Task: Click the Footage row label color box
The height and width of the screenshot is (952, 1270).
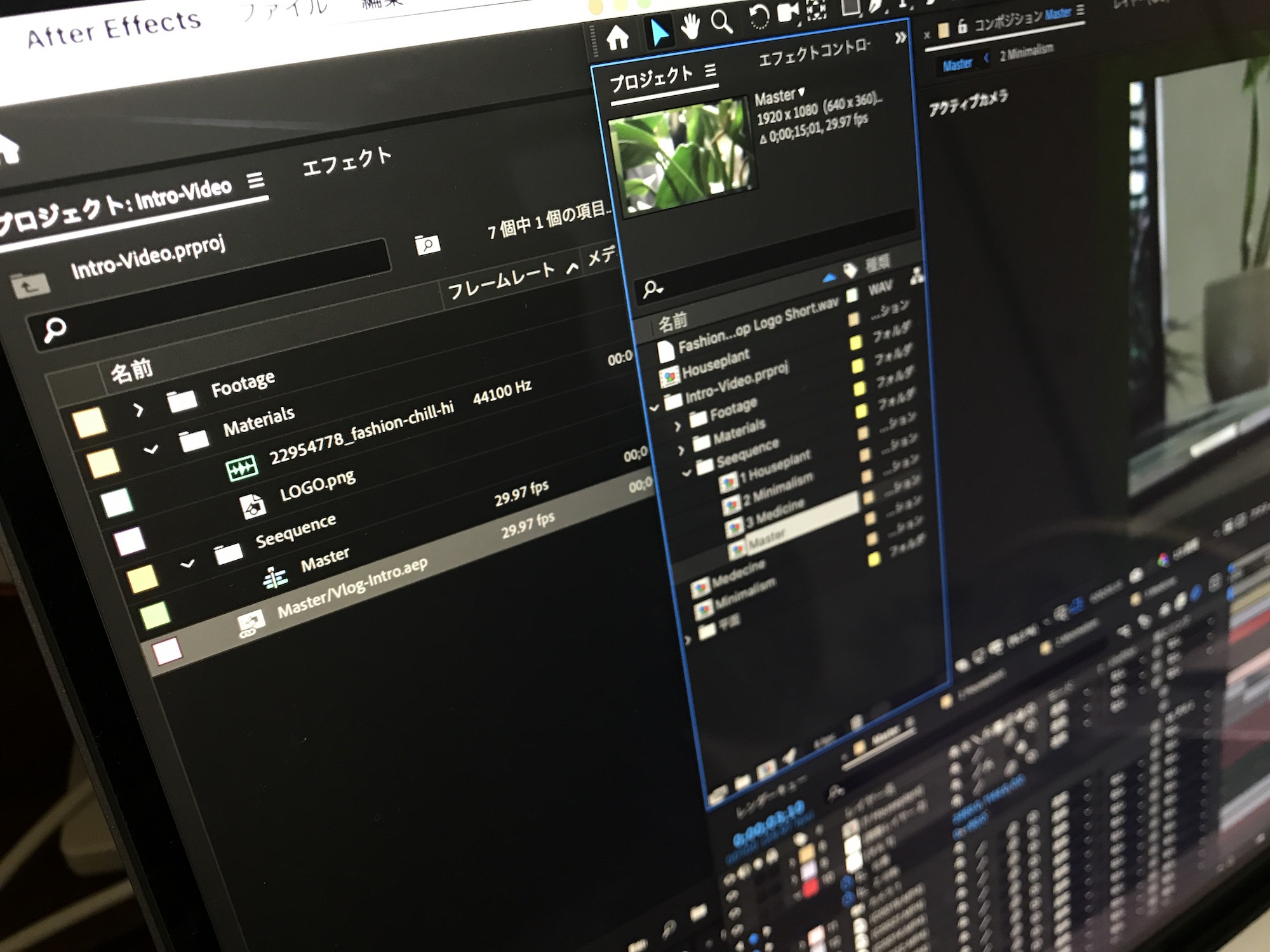Action: [x=89, y=423]
